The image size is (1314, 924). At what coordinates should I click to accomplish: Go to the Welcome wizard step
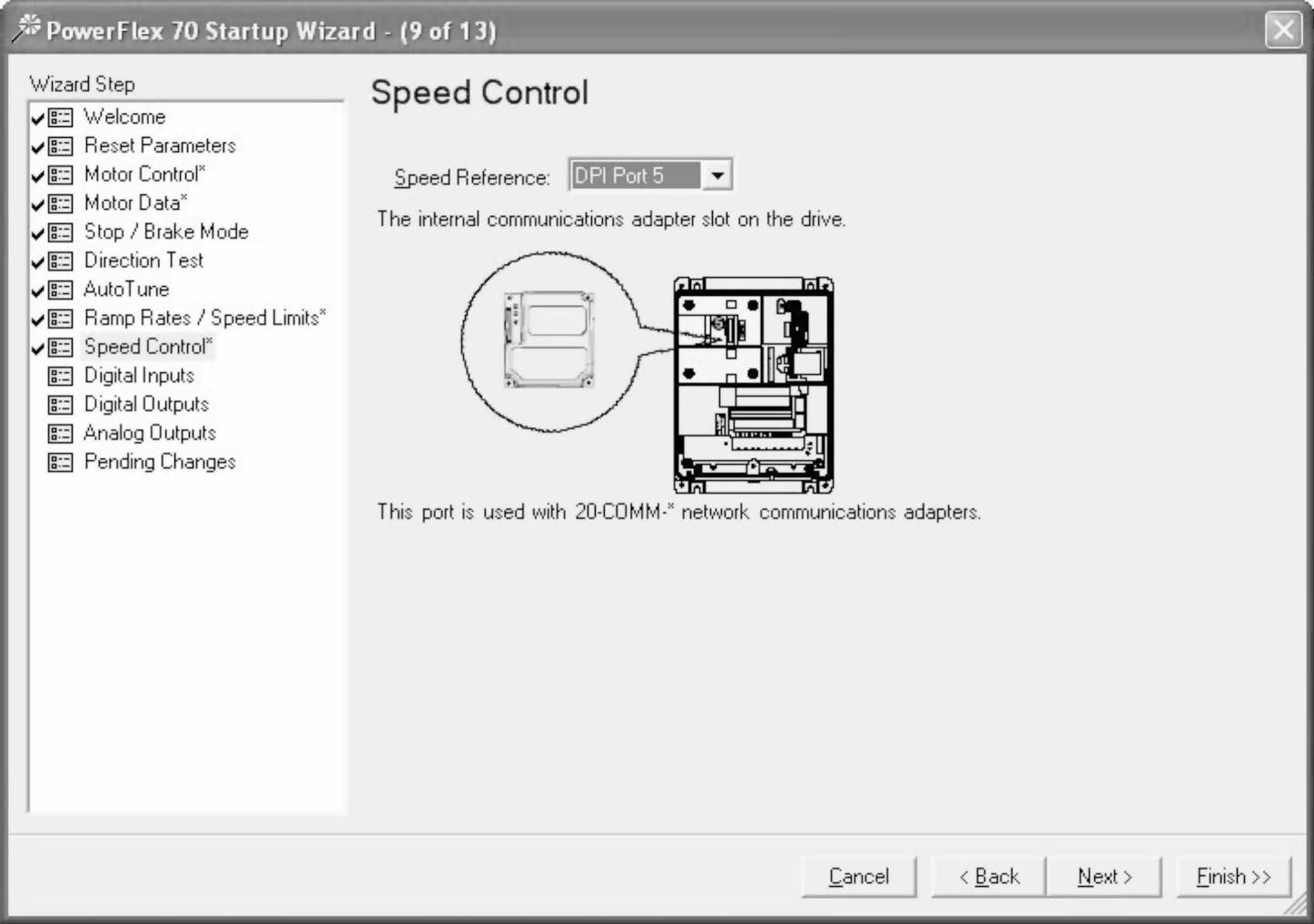click(x=124, y=117)
